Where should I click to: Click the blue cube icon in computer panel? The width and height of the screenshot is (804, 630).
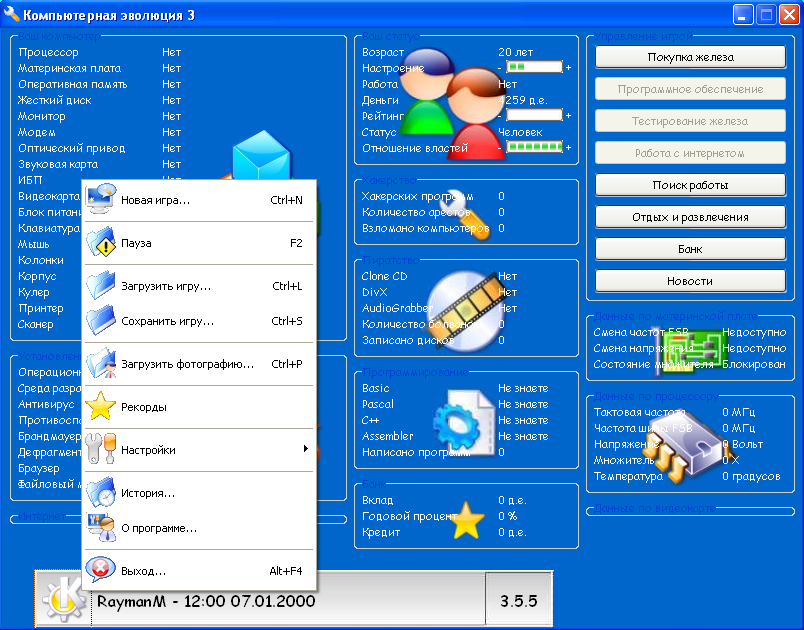[x=262, y=155]
